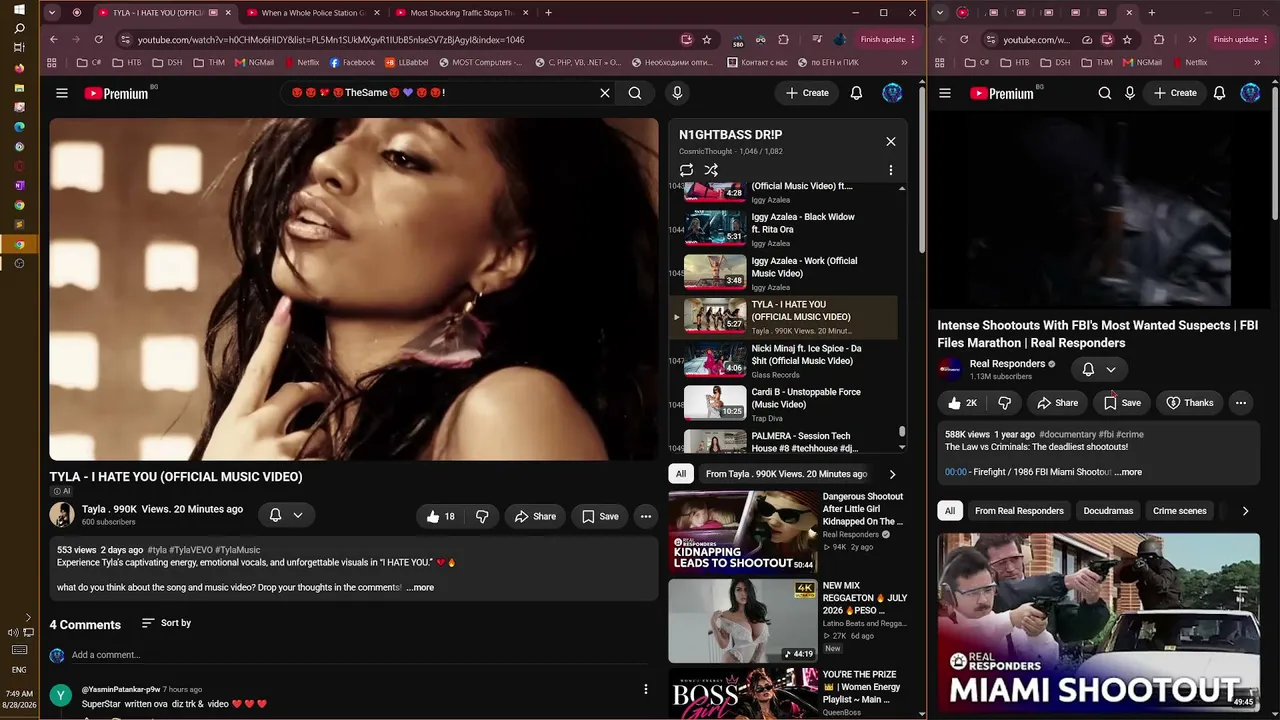Dislike the Intense Shootouts video

1004,403
